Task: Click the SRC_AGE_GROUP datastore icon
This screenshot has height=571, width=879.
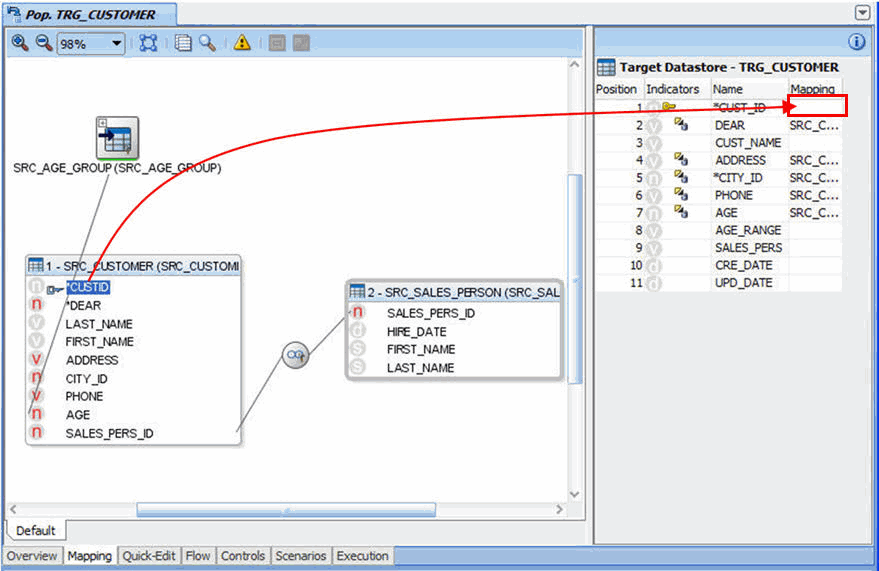Action: point(118,138)
